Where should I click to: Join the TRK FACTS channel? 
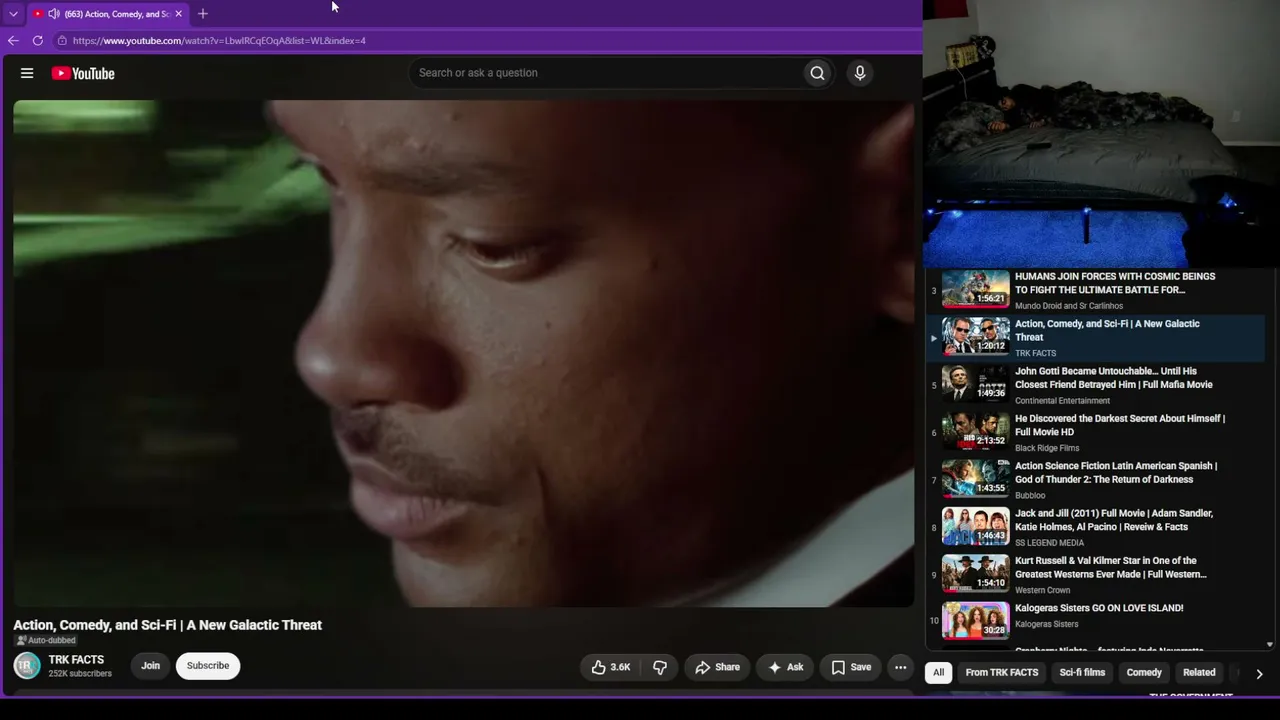pos(150,666)
